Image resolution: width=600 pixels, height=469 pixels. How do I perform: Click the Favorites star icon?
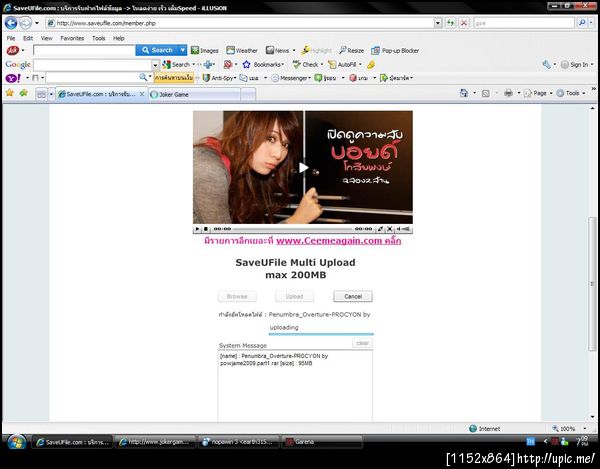(10, 93)
